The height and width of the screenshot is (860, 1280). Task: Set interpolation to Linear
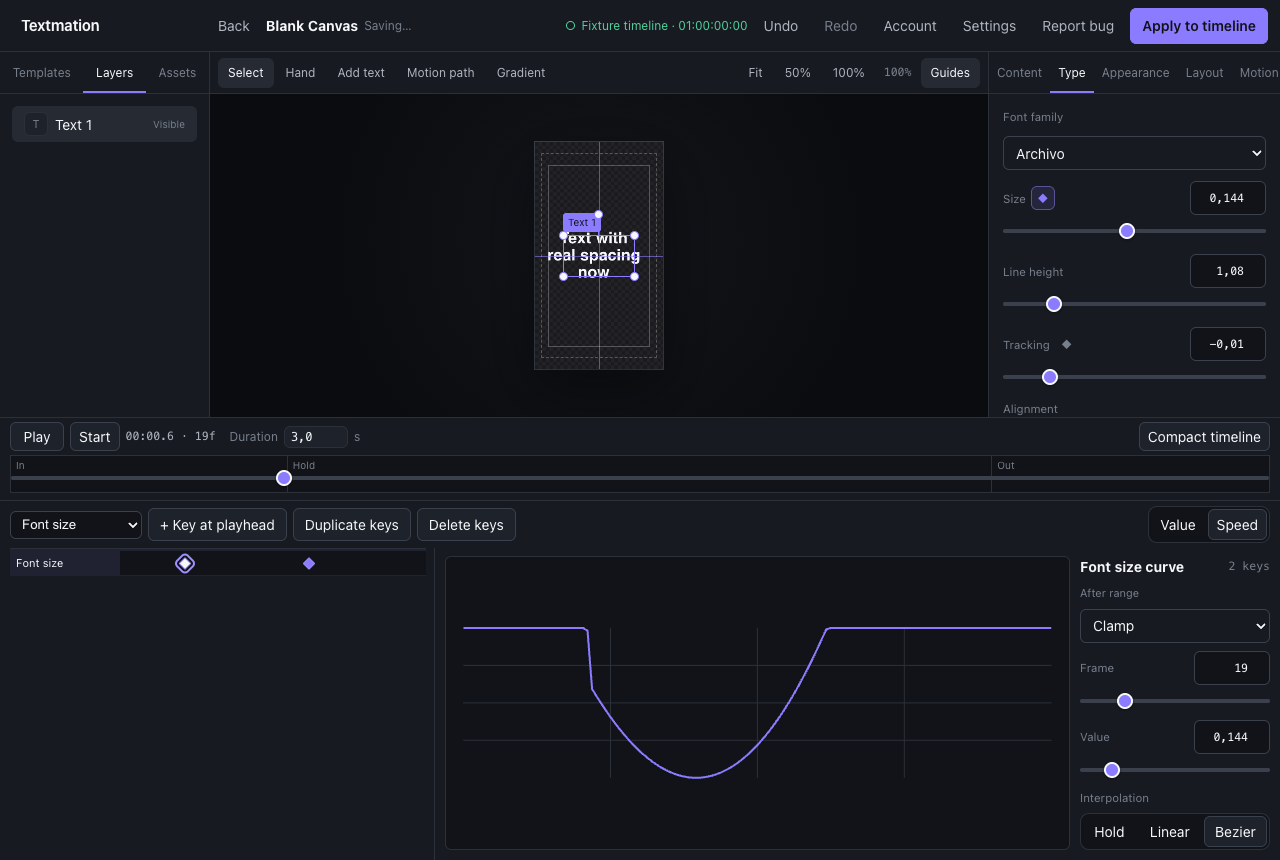1169,832
